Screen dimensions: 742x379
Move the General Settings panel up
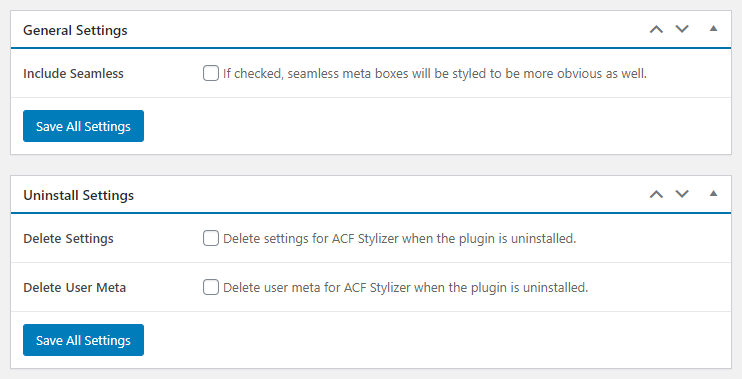click(x=656, y=29)
